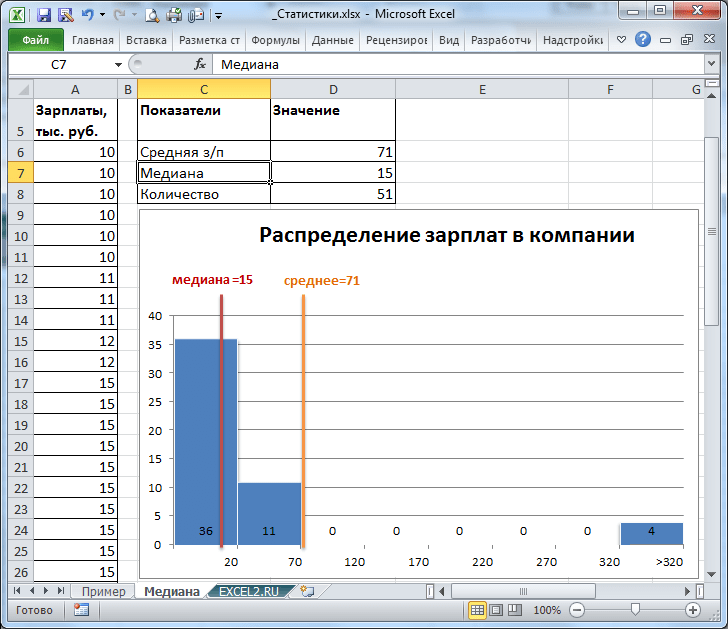
Task: Open the Name Box dropdown arrow
Action: 118,65
